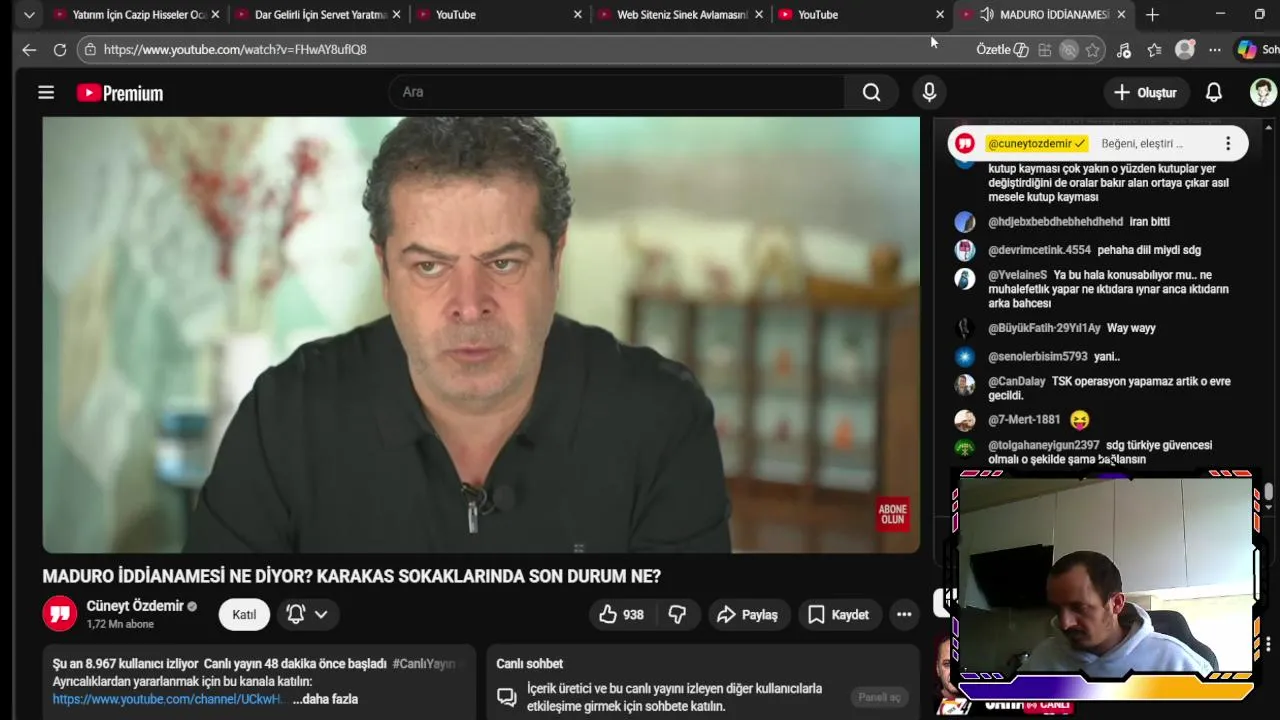Open more video actions ellipsis
This screenshot has width=1280, height=720.
[x=904, y=614]
